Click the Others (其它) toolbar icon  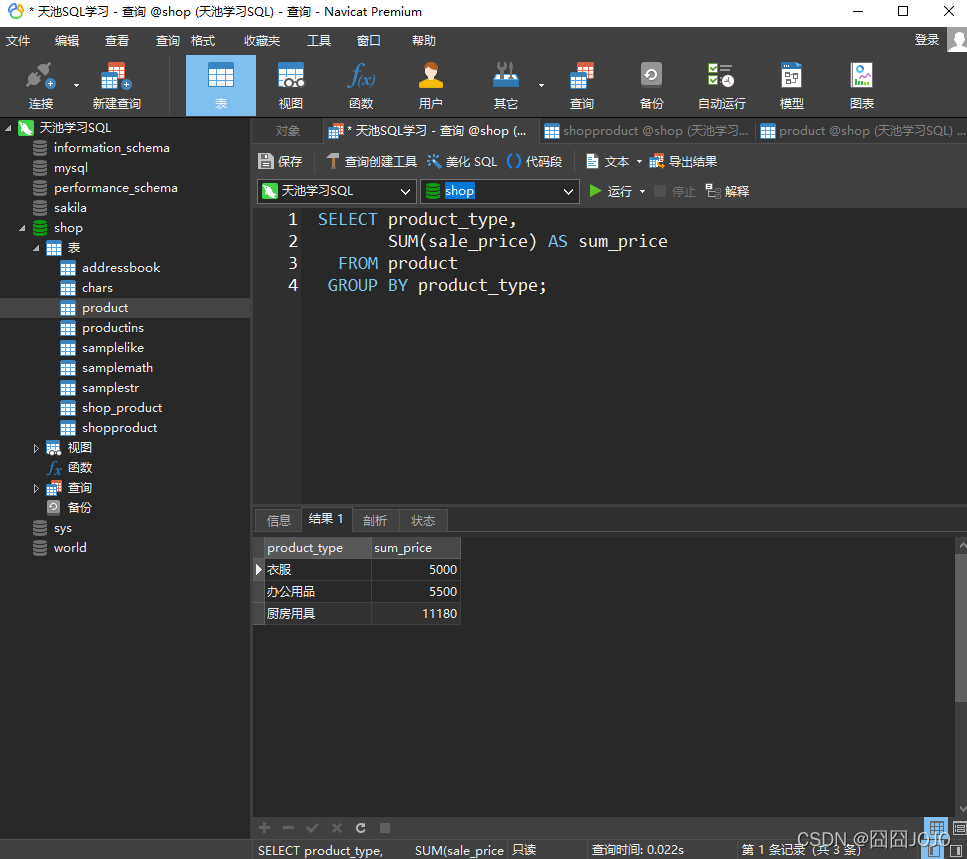[x=506, y=85]
